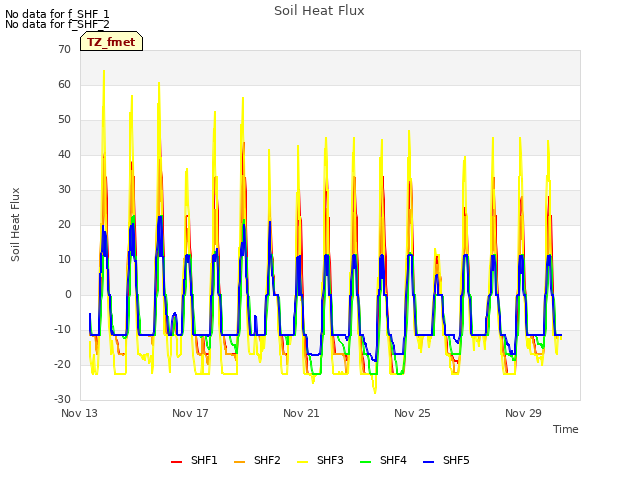
Task: Click the 20 y-axis tick label
Action: pos(64,224)
